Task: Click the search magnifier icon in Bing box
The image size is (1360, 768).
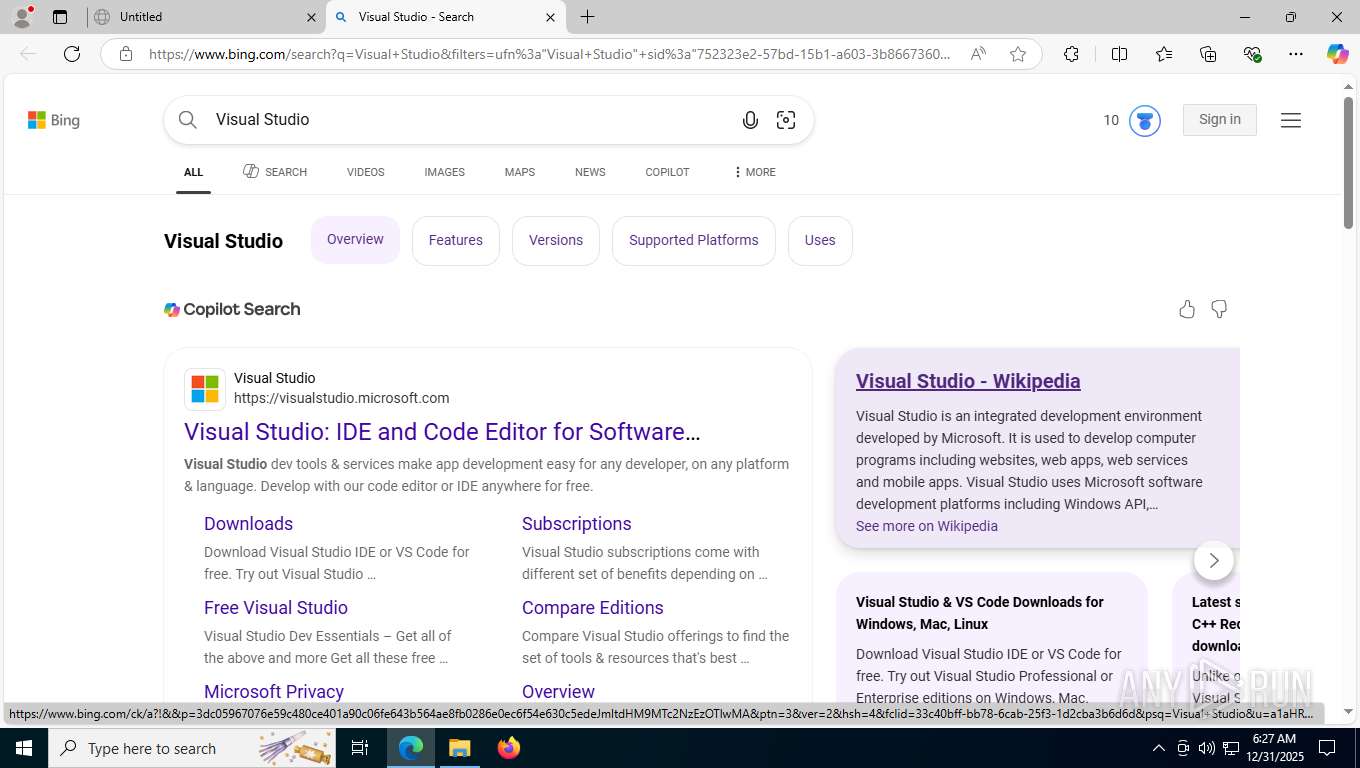Action: (188, 120)
